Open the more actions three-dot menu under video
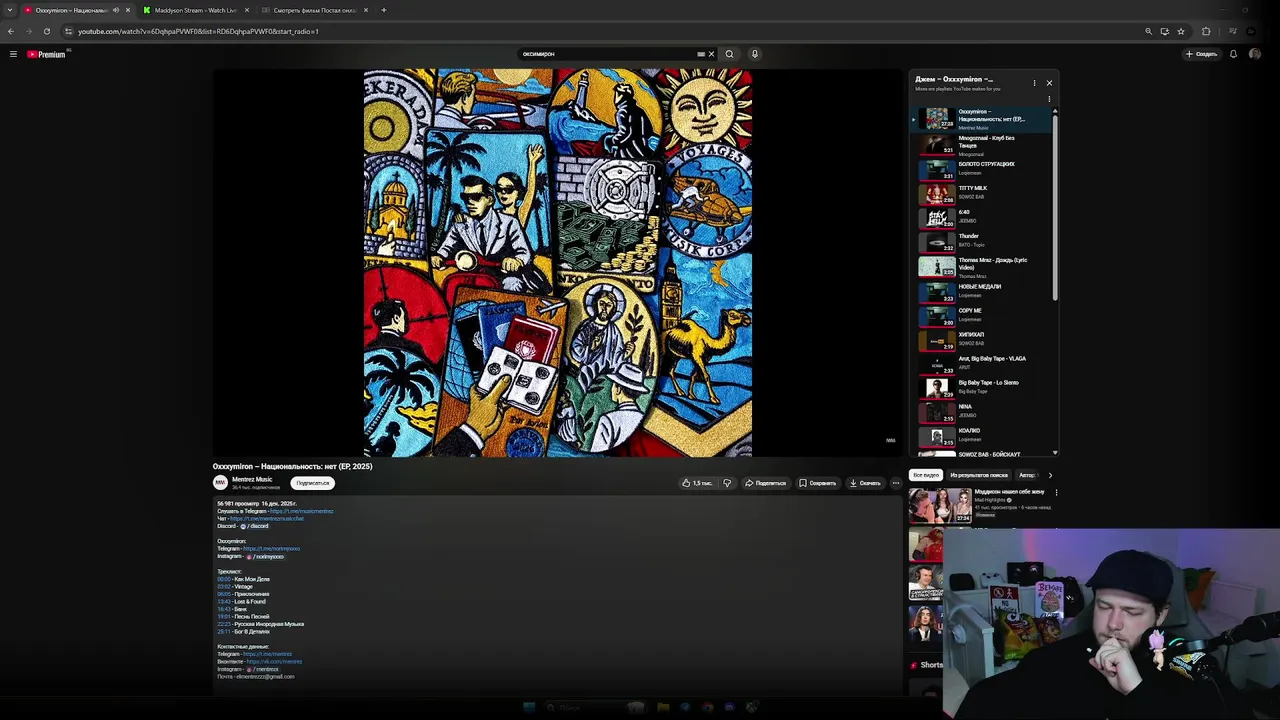Image resolution: width=1280 pixels, height=720 pixels. (x=896, y=483)
